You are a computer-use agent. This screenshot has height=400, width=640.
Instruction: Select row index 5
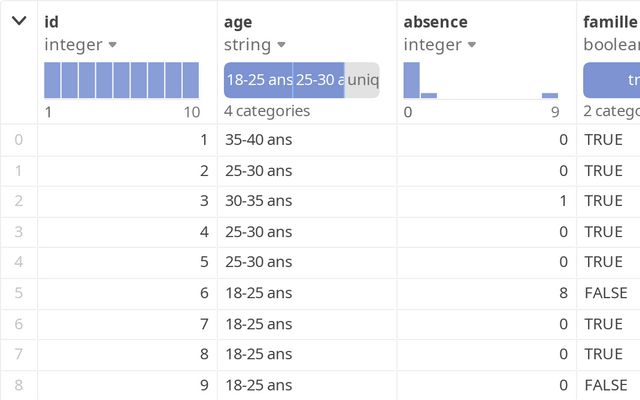click(18, 293)
